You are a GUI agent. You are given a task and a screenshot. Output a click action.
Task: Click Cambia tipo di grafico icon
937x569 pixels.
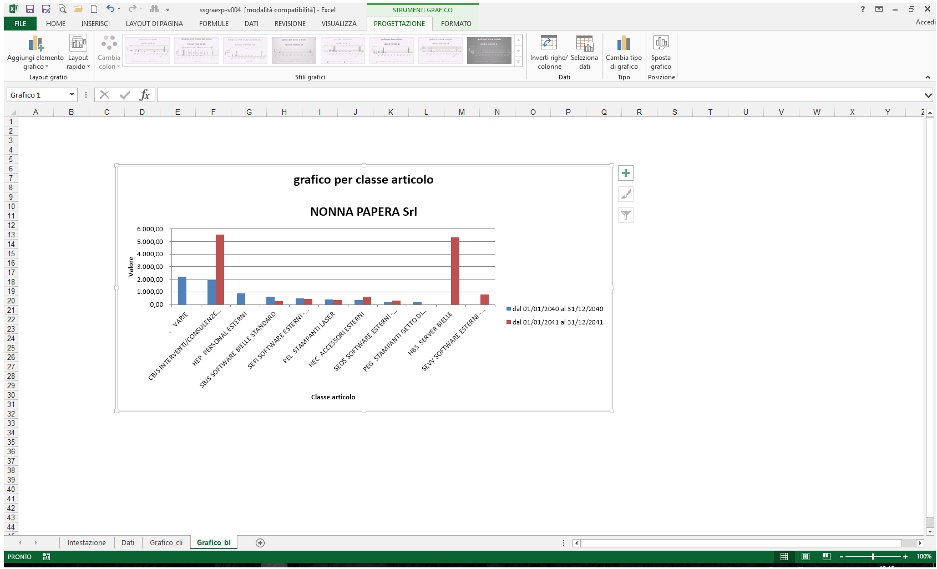click(623, 53)
